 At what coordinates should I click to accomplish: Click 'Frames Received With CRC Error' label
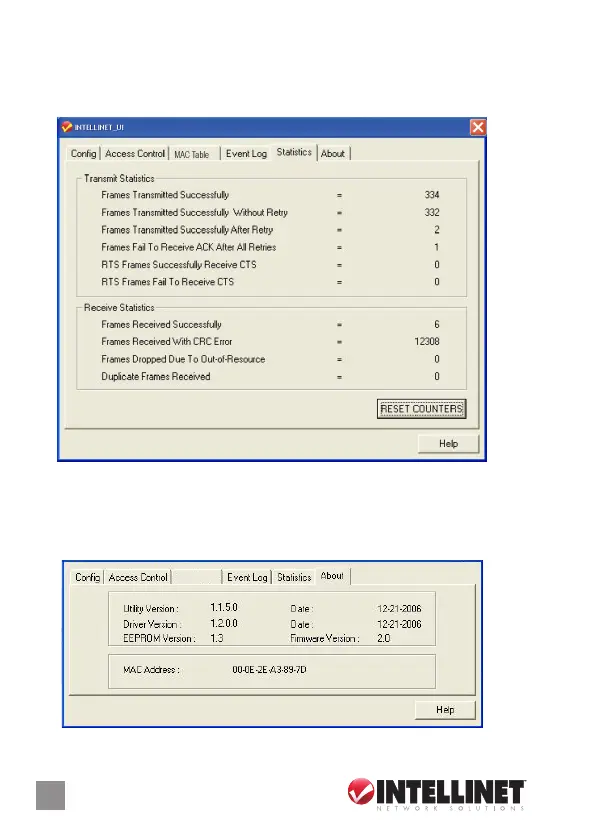tap(166, 341)
